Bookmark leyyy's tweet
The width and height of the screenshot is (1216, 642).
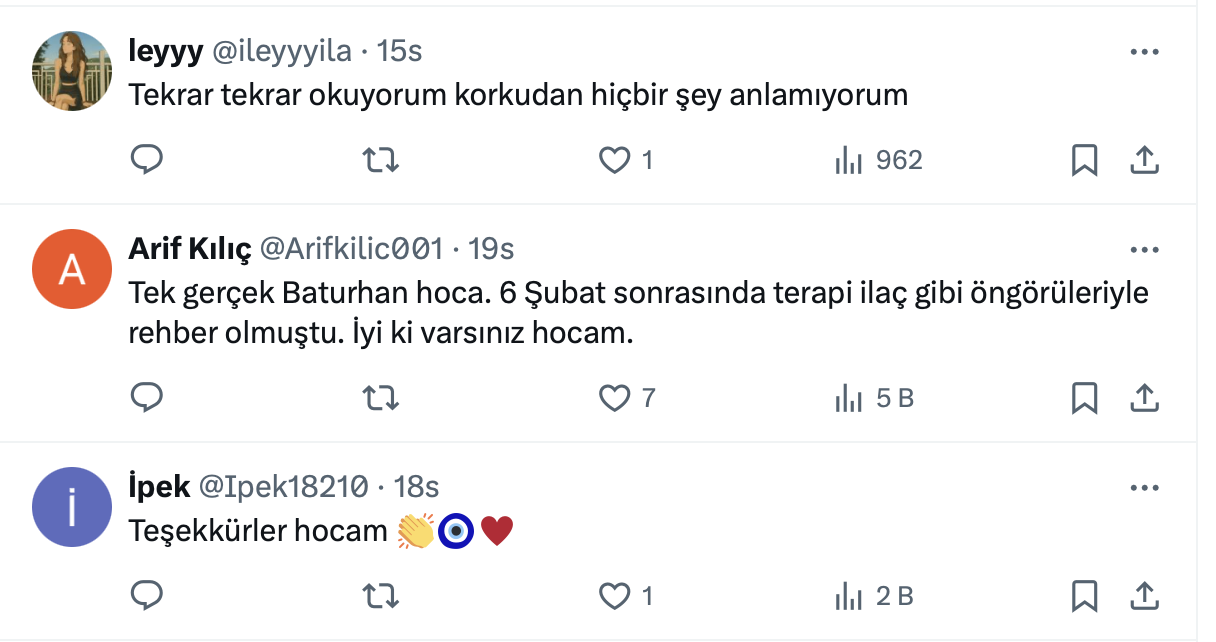coord(1084,160)
